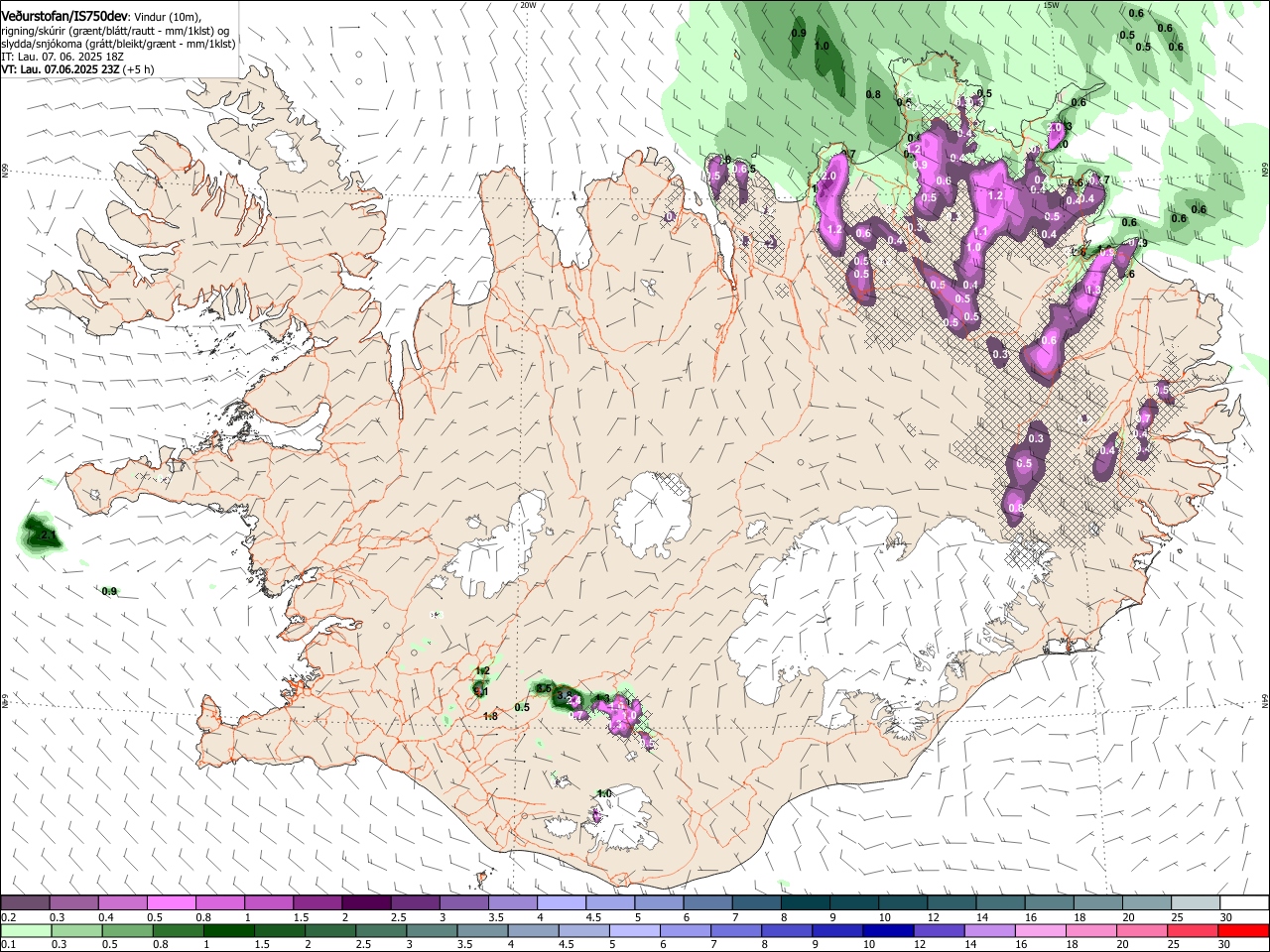Click the 'rigning/skúrir' legend description line
1270x952 pixels.
pyautogui.click(x=117, y=31)
